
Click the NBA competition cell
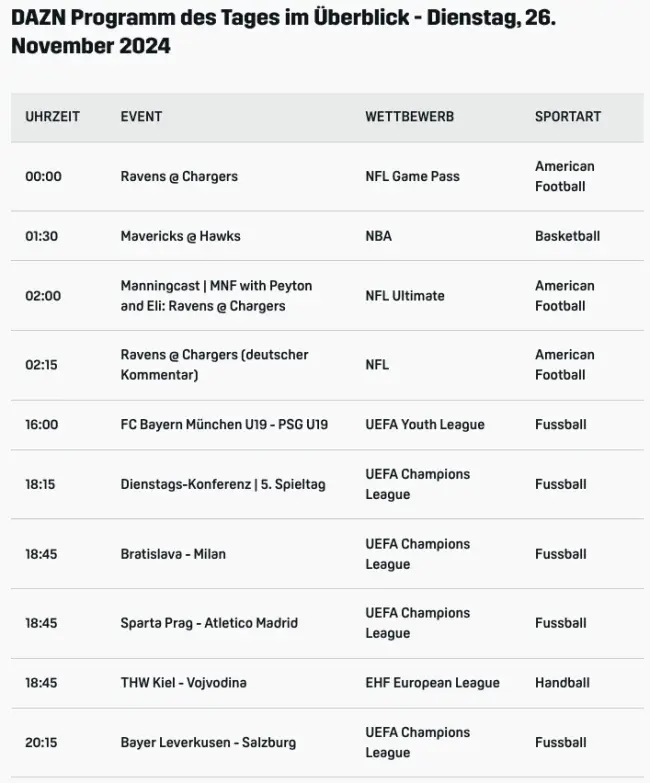378,237
